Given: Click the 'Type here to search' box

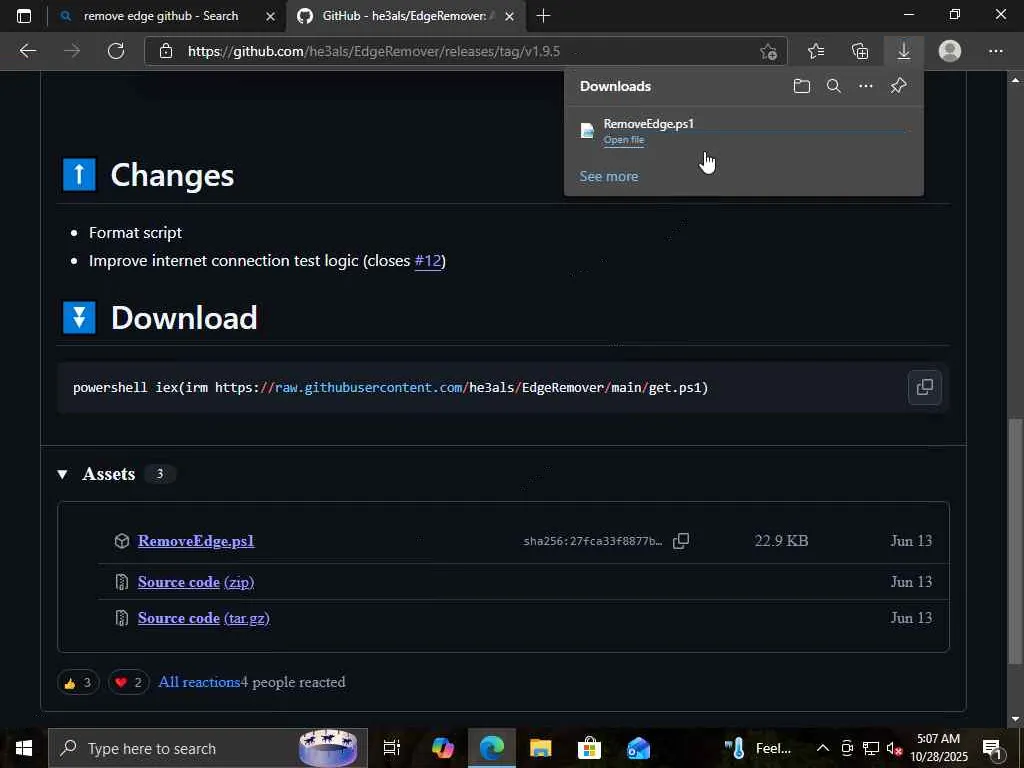Looking at the screenshot, I should [208, 748].
